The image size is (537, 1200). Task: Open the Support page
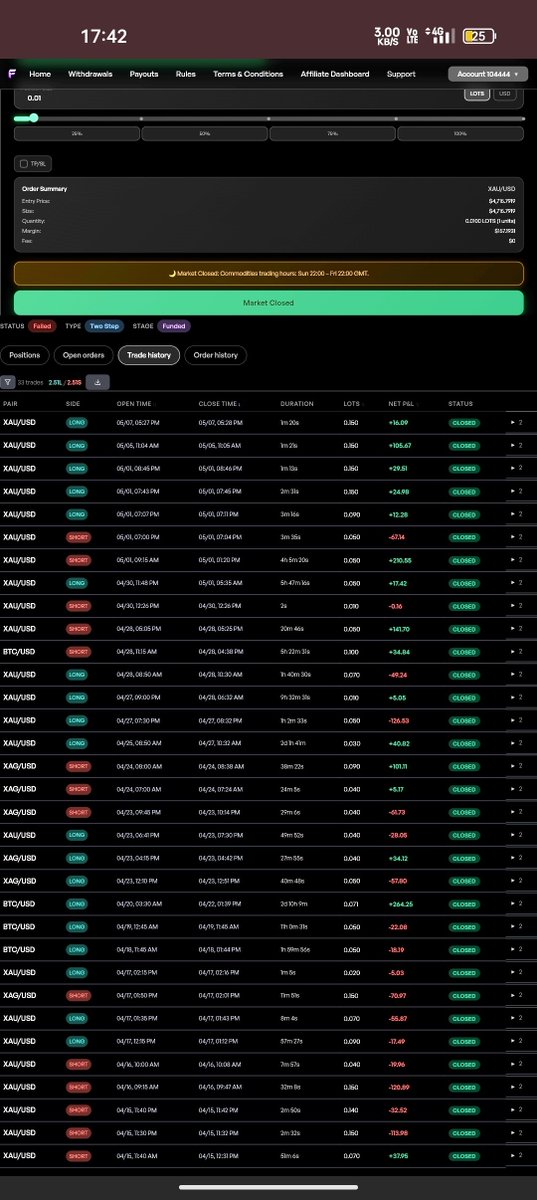click(x=401, y=74)
